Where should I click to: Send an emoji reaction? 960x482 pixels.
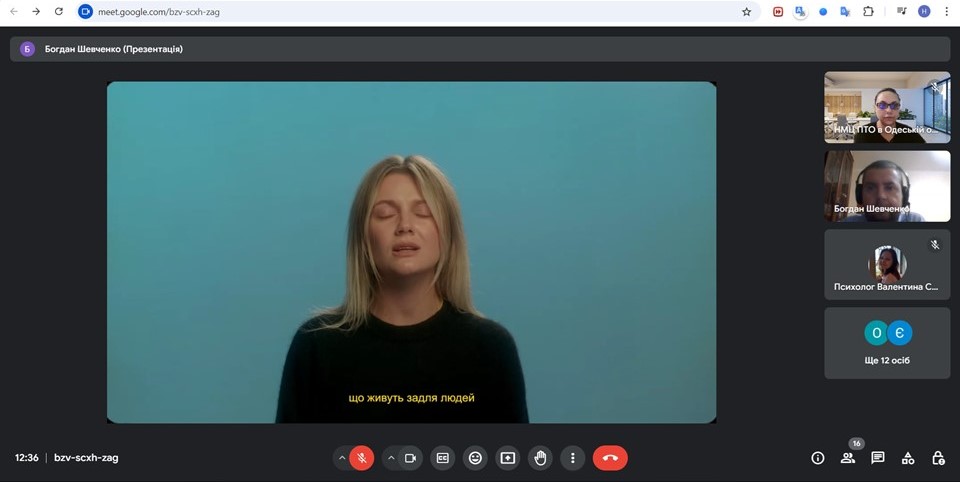point(475,458)
